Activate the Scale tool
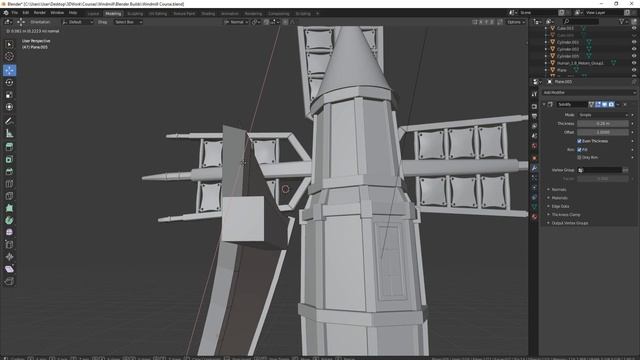Viewport: 640px width, 360px height. (x=9, y=95)
